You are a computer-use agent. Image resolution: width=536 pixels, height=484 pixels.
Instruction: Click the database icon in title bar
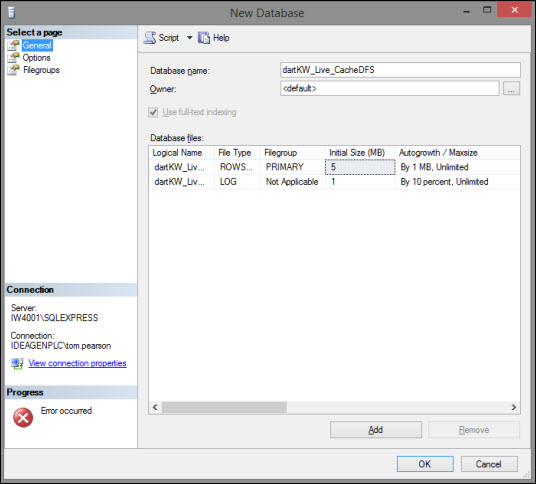pos(11,13)
